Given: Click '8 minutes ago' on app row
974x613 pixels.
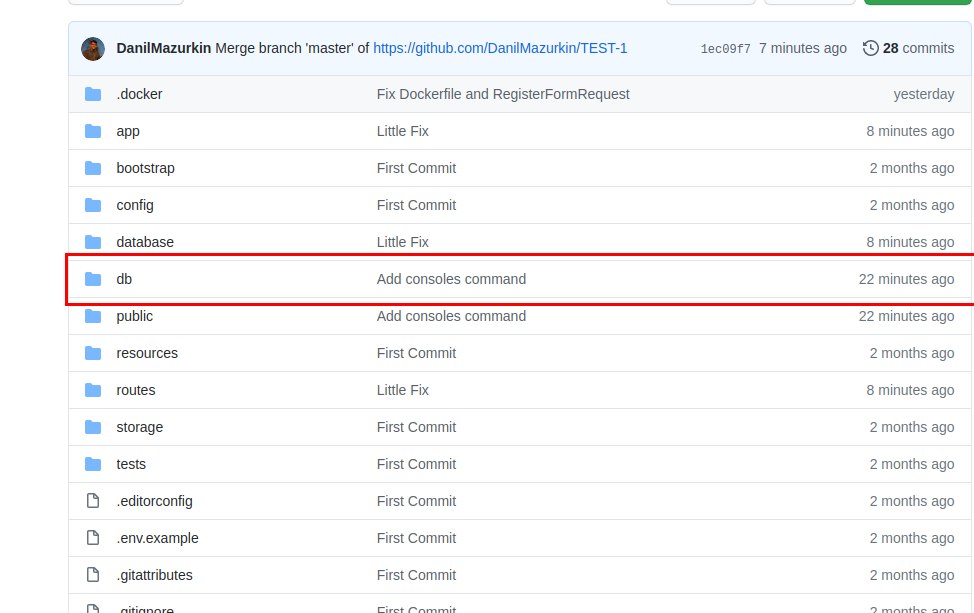Looking at the screenshot, I should tap(910, 131).
